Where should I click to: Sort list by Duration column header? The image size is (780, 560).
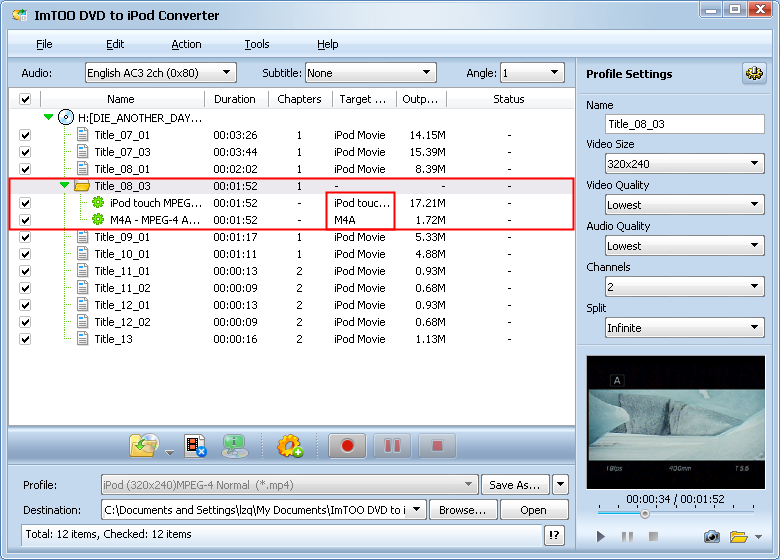click(235, 99)
